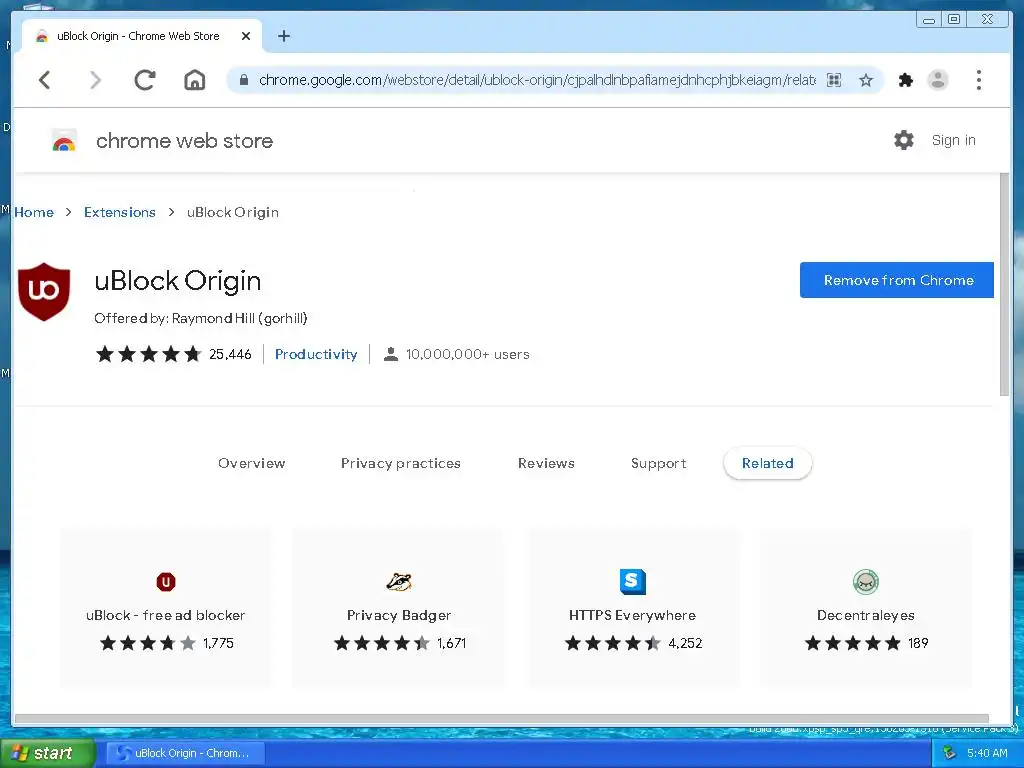Open the Windows Start menu
The height and width of the screenshot is (768, 1024).
coord(47,753)
